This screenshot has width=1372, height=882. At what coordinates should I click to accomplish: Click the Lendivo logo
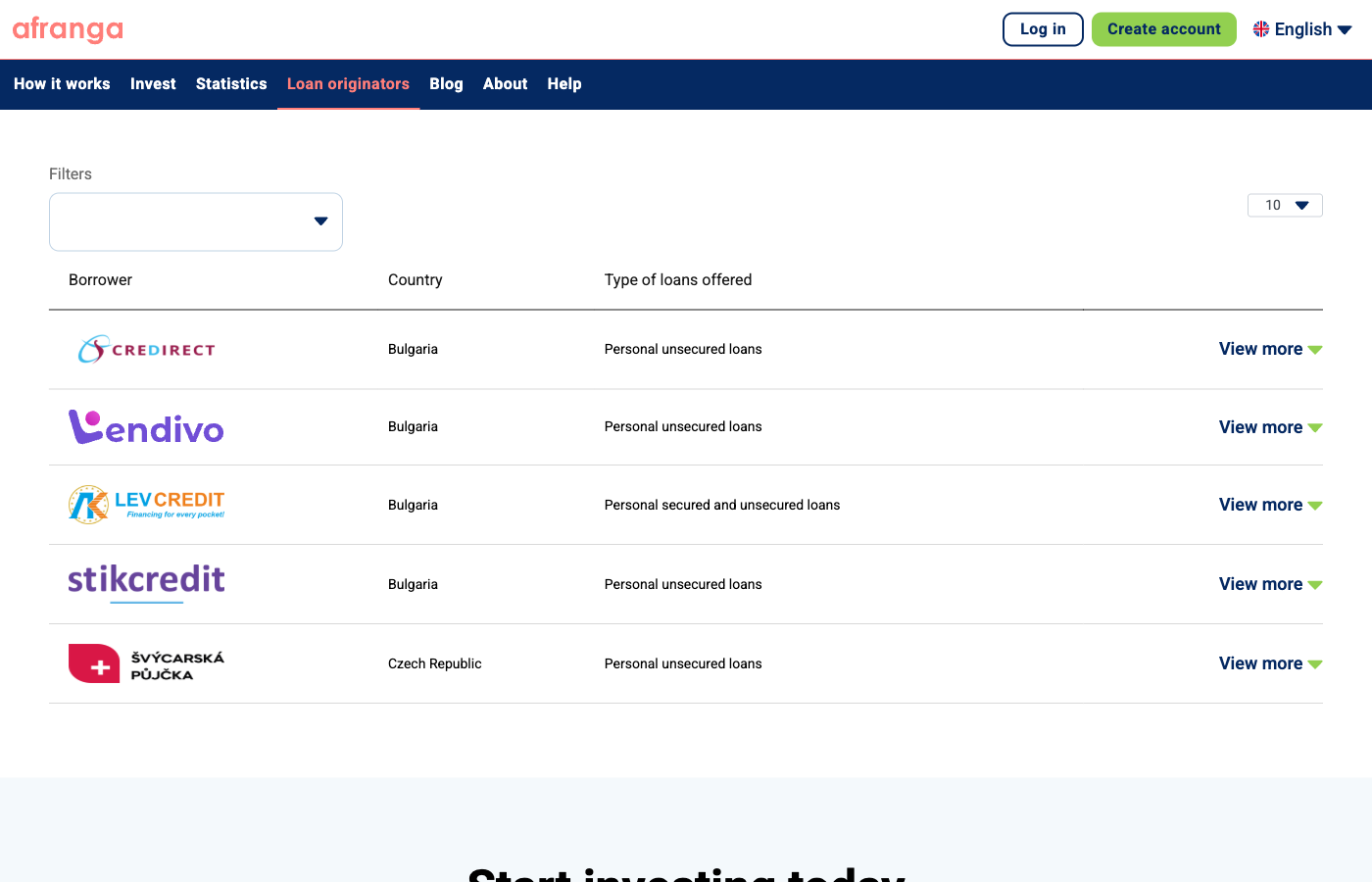[x=145, y=426]
